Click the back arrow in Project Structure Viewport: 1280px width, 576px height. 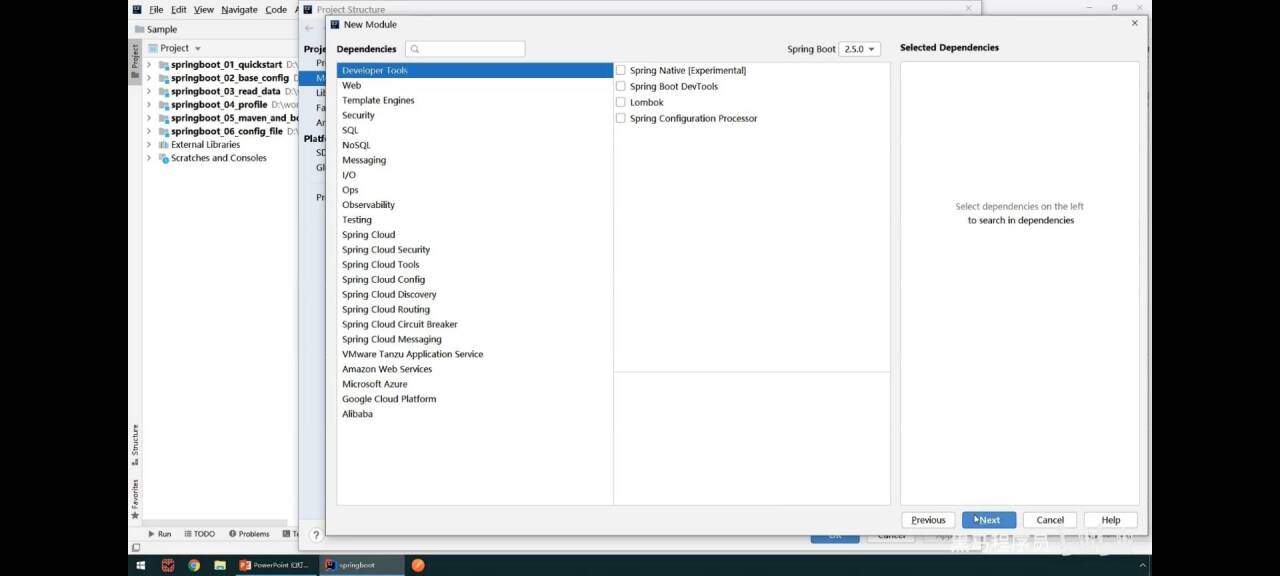pos(309,28)
